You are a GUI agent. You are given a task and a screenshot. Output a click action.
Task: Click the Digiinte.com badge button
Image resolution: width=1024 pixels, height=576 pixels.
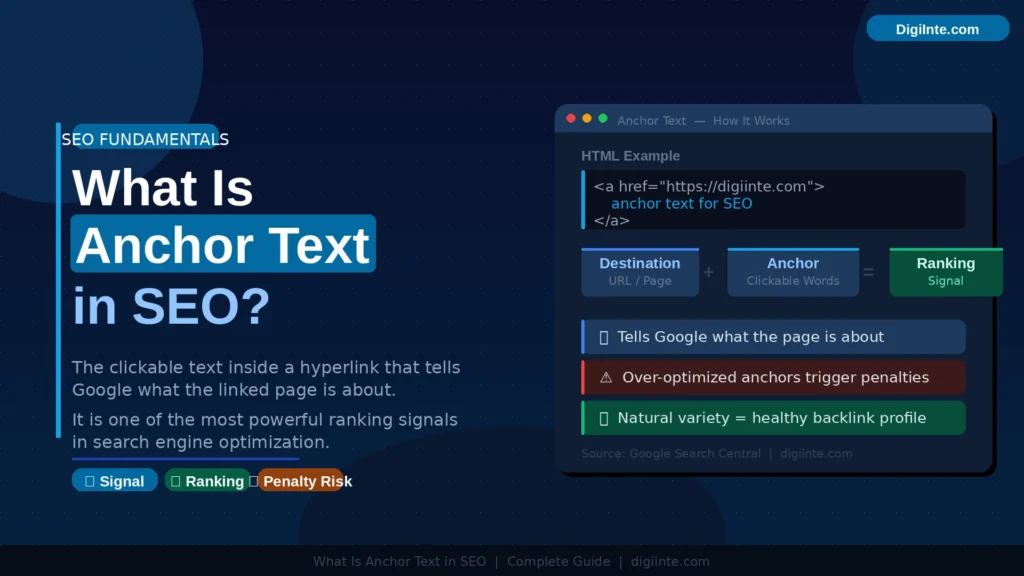point(937,29)
